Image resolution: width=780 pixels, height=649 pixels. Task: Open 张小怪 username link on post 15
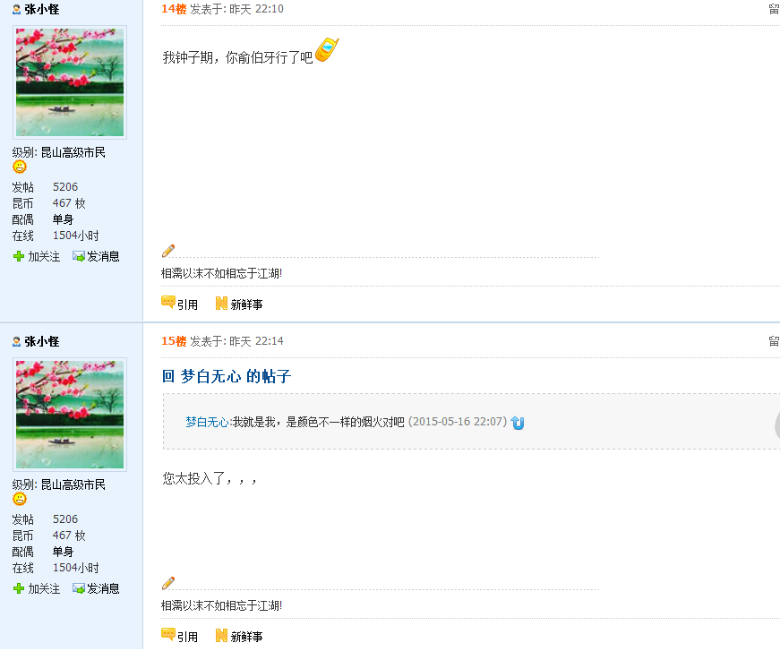pos(41,341)
